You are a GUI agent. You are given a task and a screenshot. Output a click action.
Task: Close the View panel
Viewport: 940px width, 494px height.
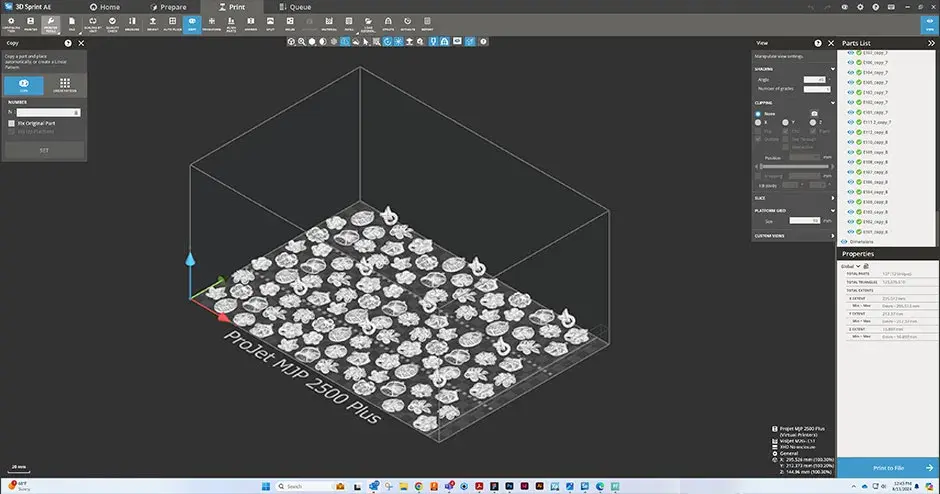(831, 43)
